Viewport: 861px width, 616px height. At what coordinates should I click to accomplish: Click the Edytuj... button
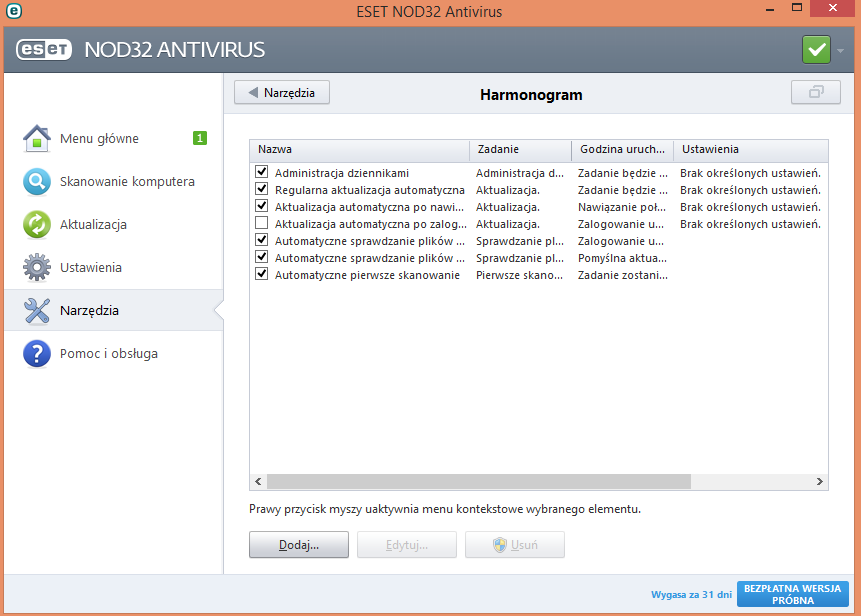(406, 545)
